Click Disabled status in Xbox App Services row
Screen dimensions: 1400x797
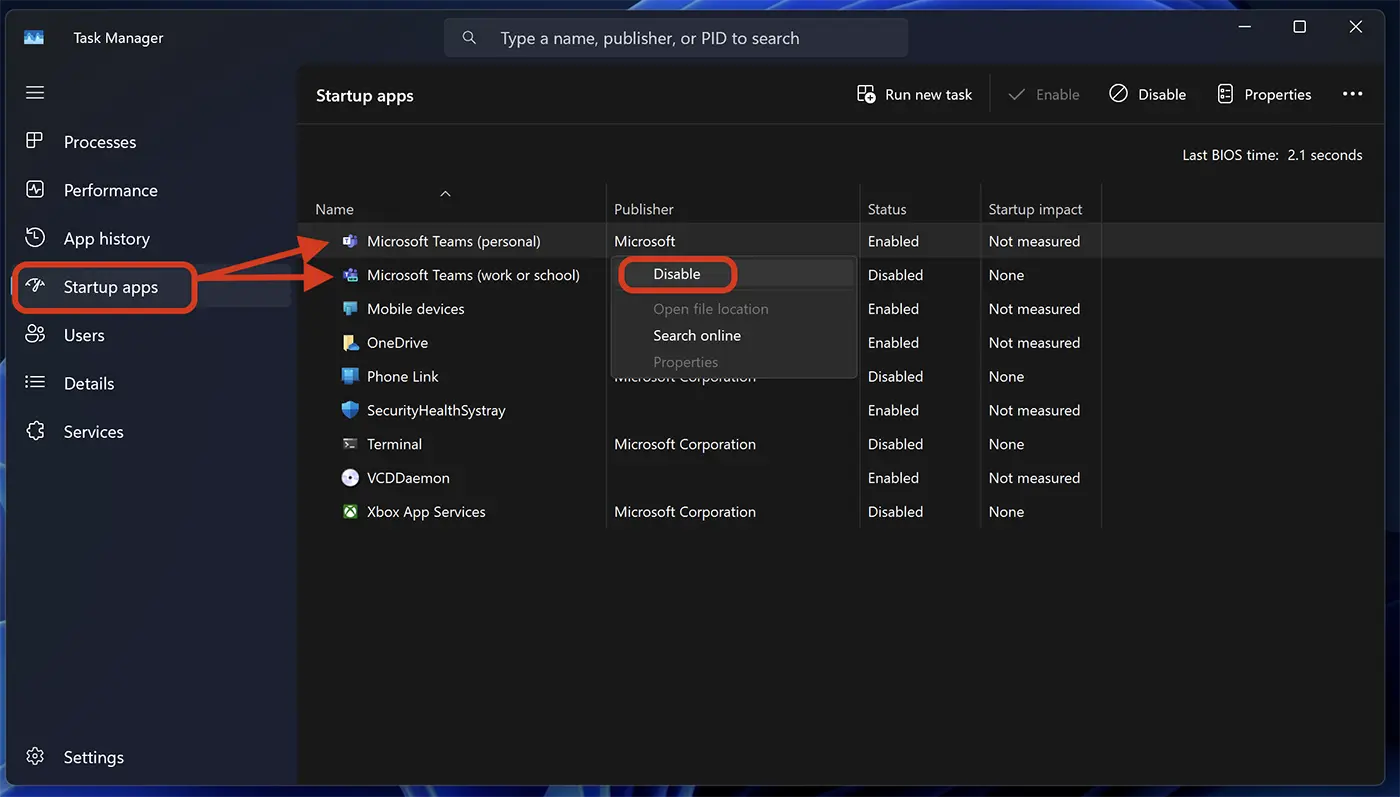pos(895,512)
